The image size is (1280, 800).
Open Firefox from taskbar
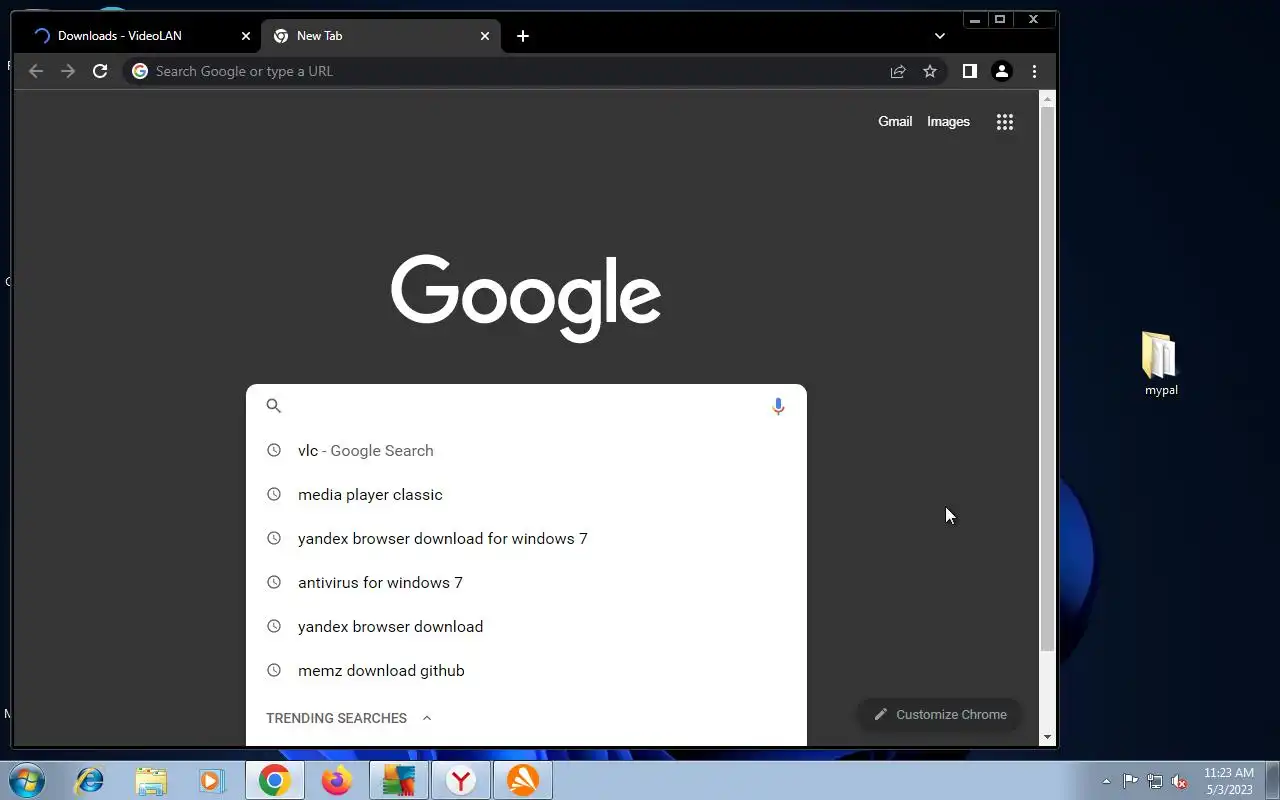[x=337, y=780]
